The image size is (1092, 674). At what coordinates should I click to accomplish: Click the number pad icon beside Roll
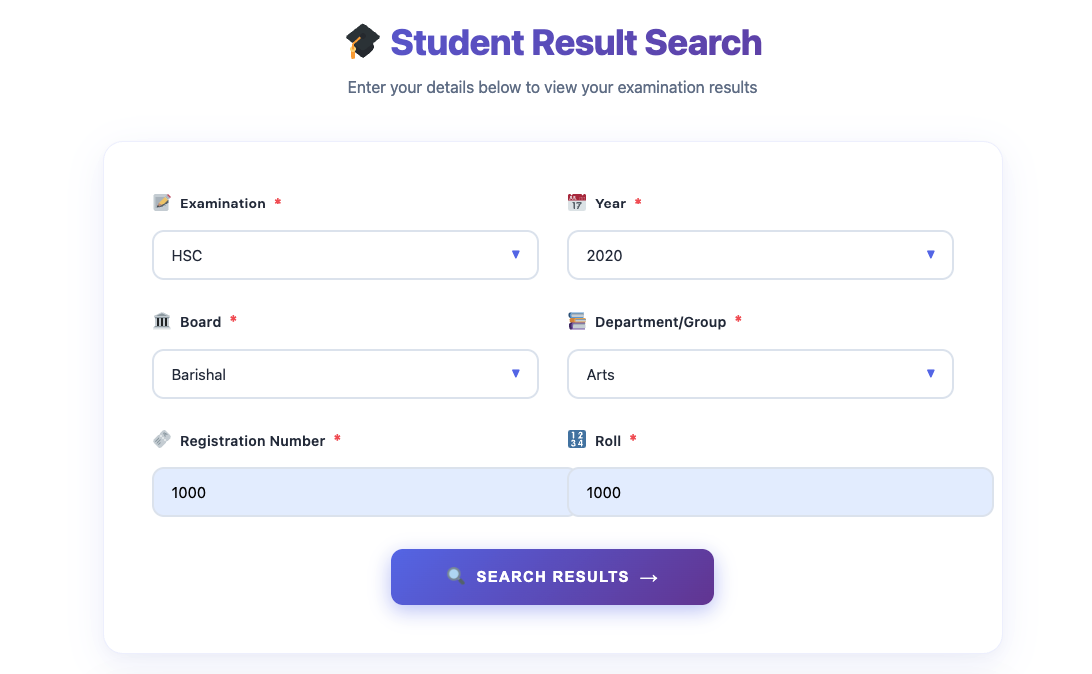576,439
